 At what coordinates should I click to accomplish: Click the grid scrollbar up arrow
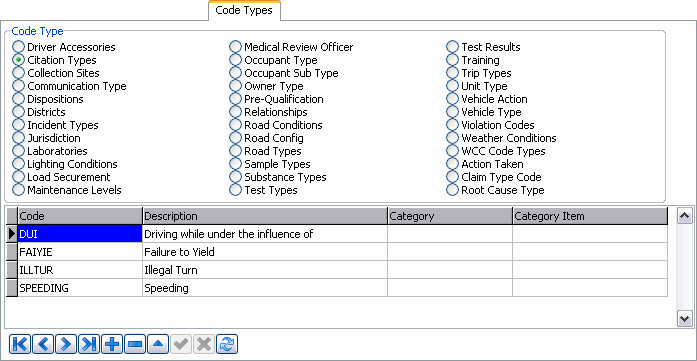[685, 216]
